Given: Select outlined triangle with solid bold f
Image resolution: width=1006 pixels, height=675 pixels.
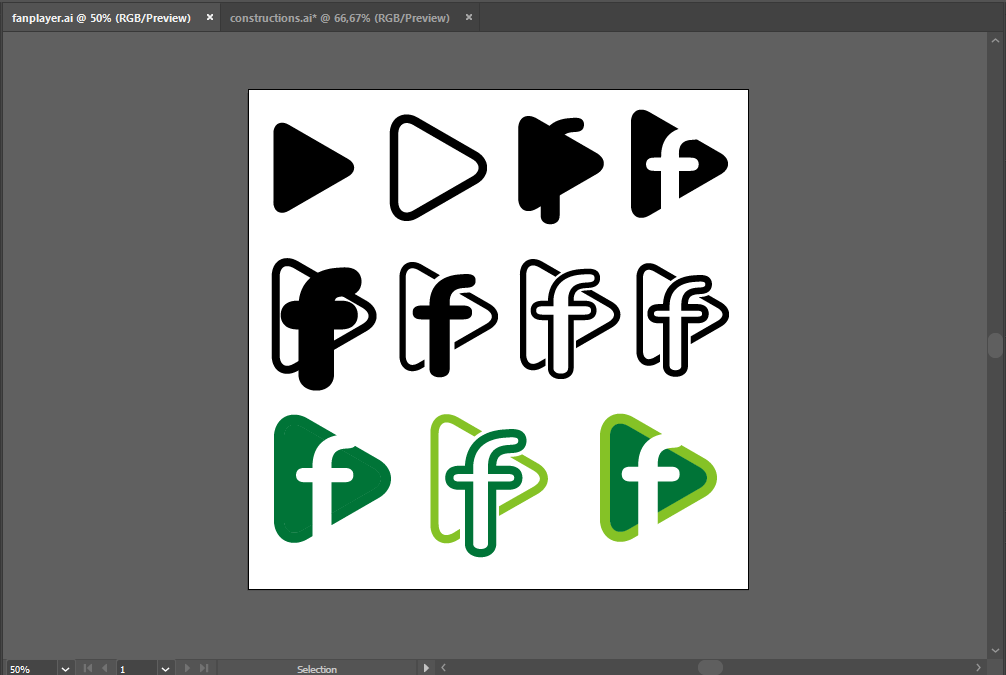Looking at the screenshot, I should coord(324,324).
